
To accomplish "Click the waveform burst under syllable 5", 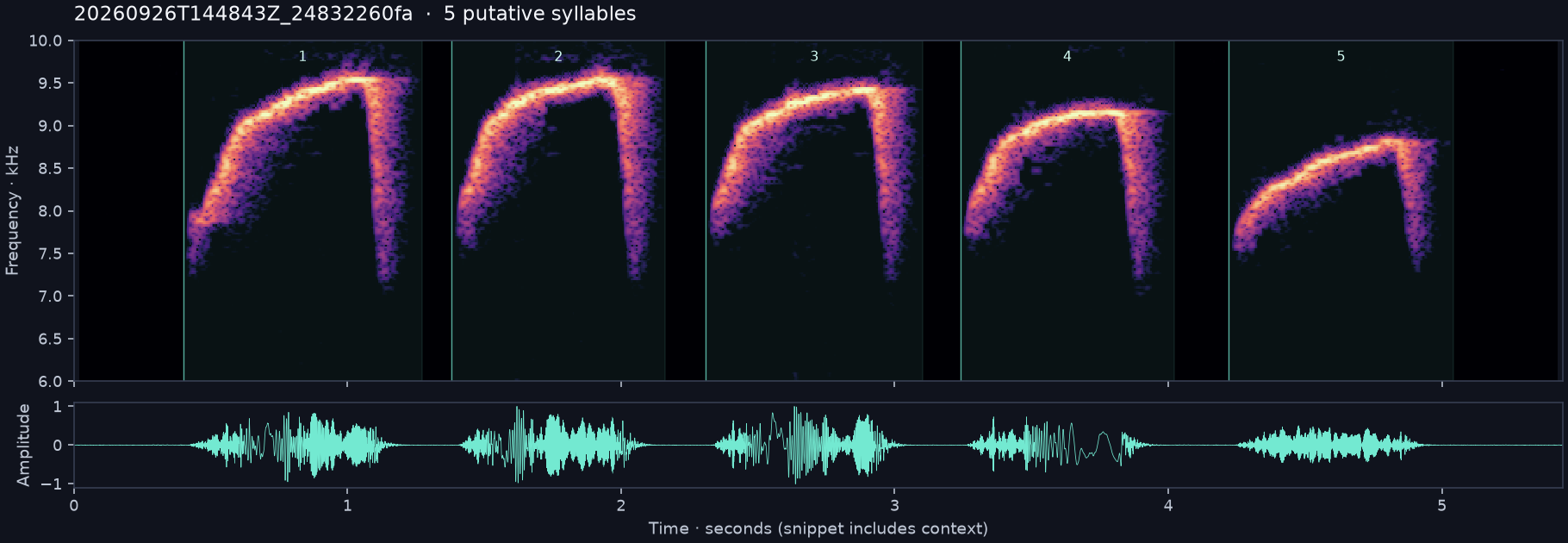I will point(1332,446).
